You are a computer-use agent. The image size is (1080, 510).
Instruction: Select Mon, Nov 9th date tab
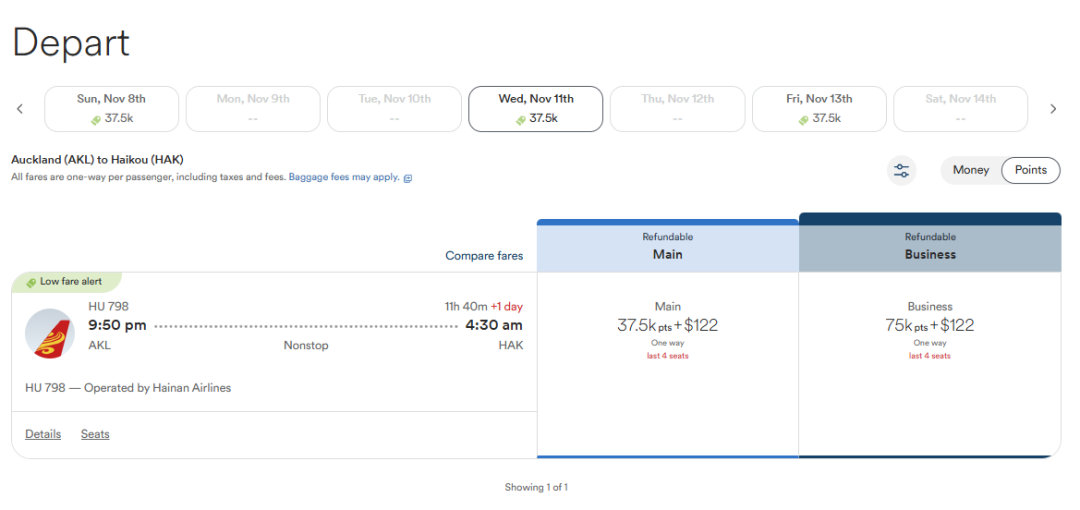[253, 109]
